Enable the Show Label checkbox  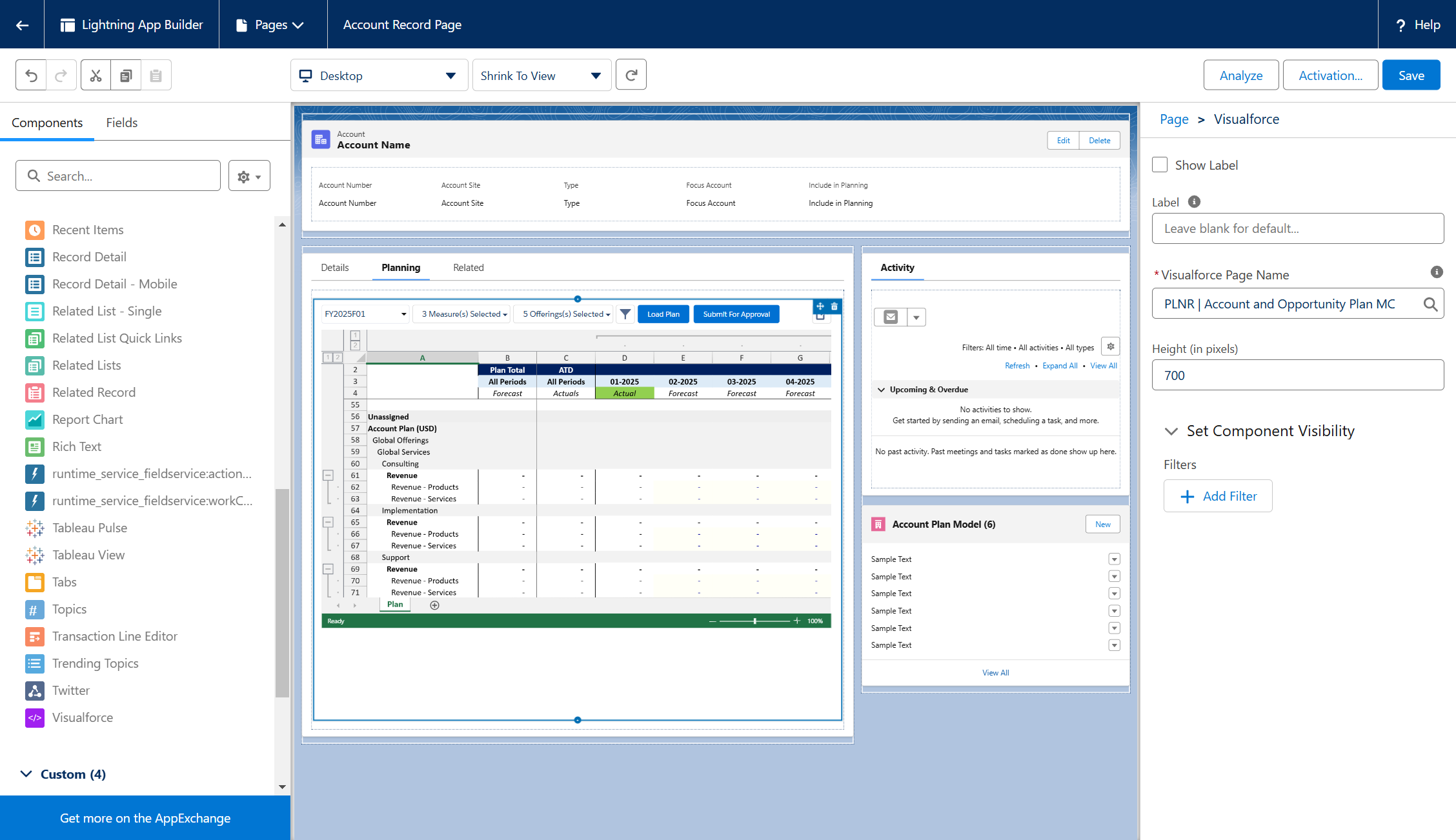pos(1160,165)
